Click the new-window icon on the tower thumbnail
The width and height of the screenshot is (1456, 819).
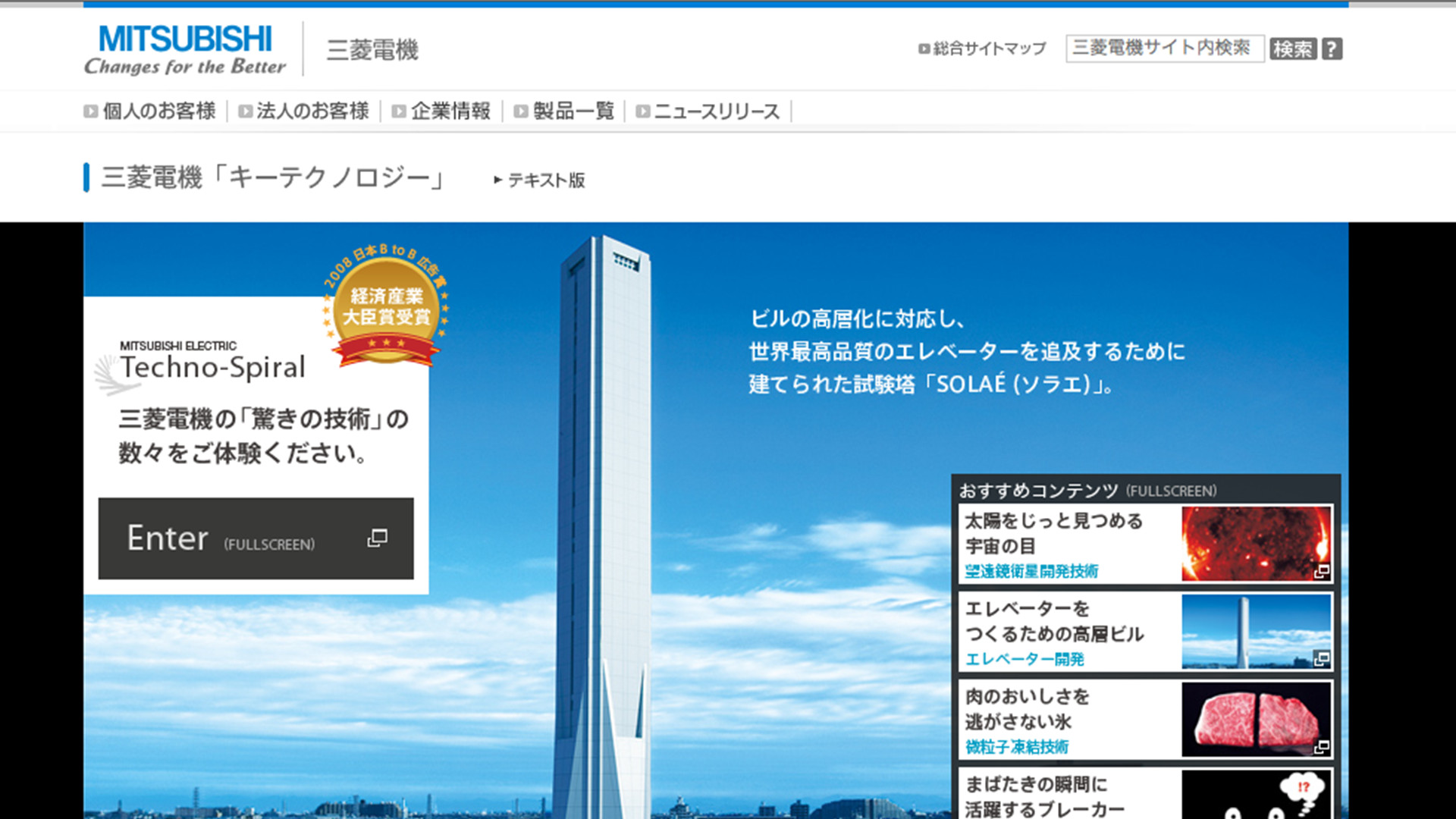point(1322,660)
